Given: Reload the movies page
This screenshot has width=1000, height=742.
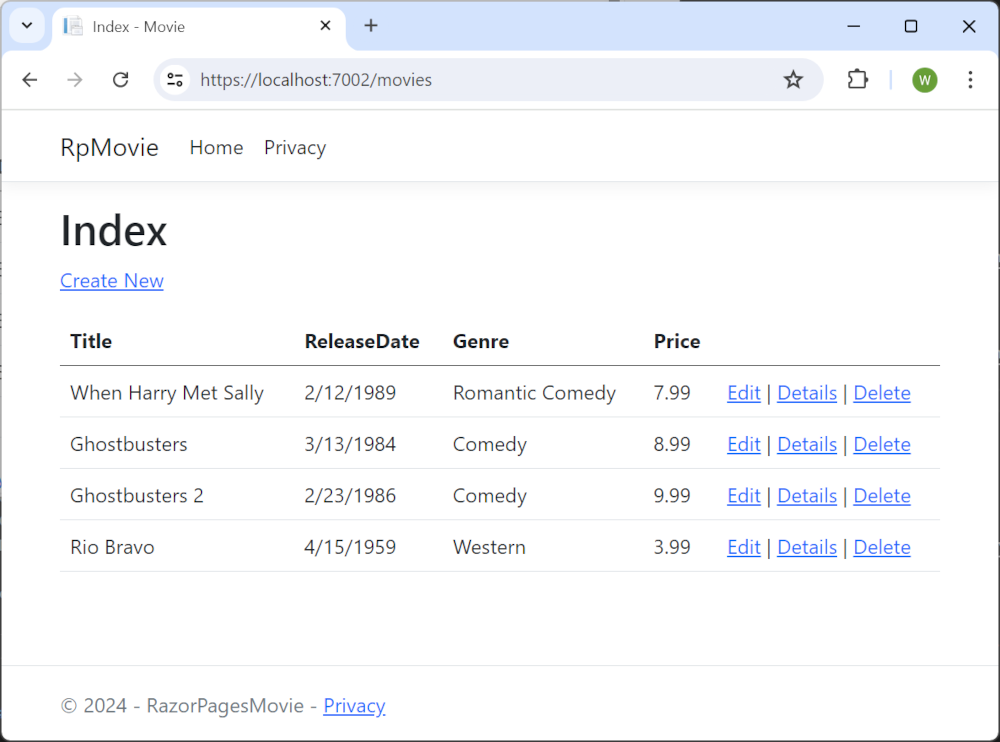Looking at the screenshot, I should pos(120,80).
